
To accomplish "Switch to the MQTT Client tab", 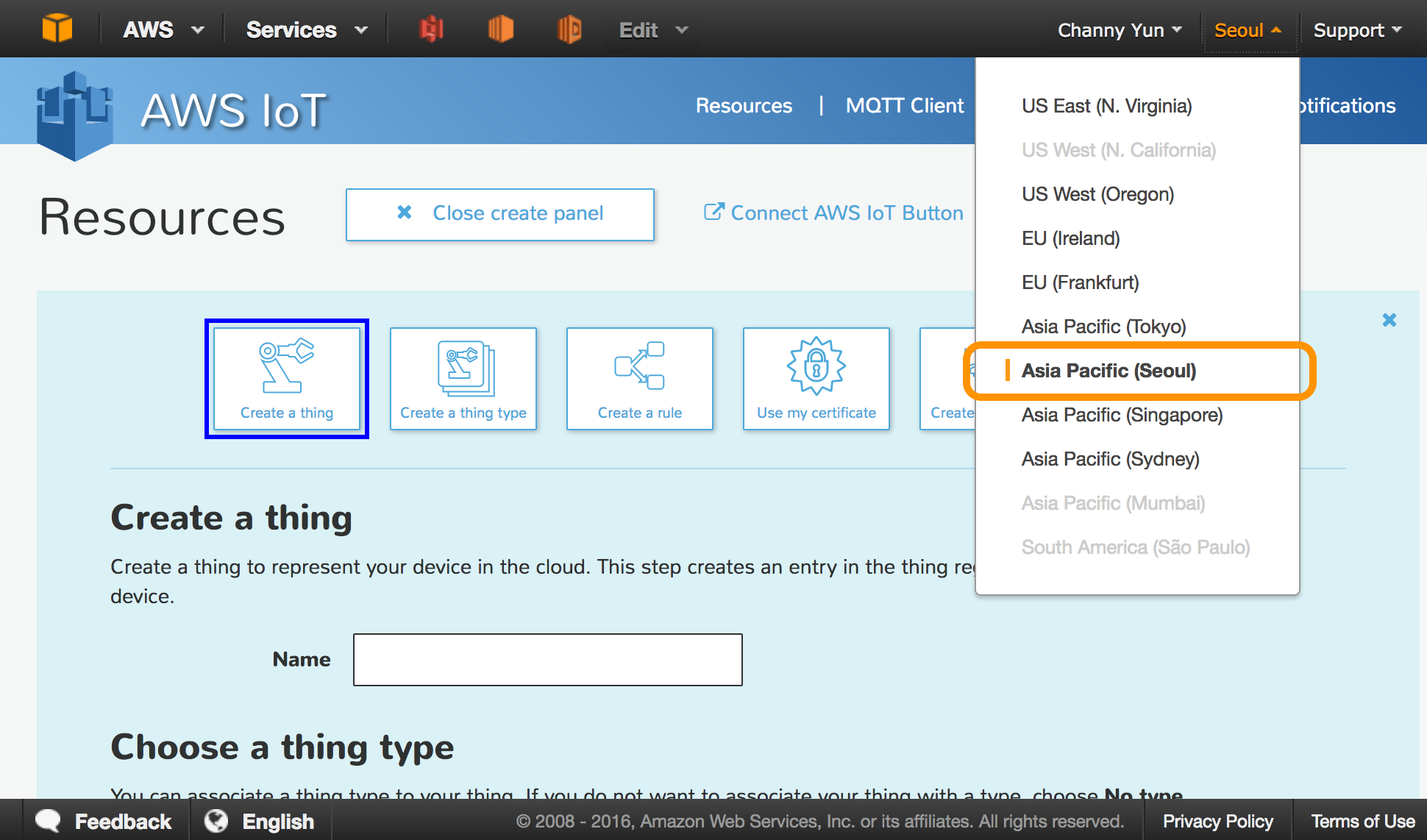I will [904, 106].
